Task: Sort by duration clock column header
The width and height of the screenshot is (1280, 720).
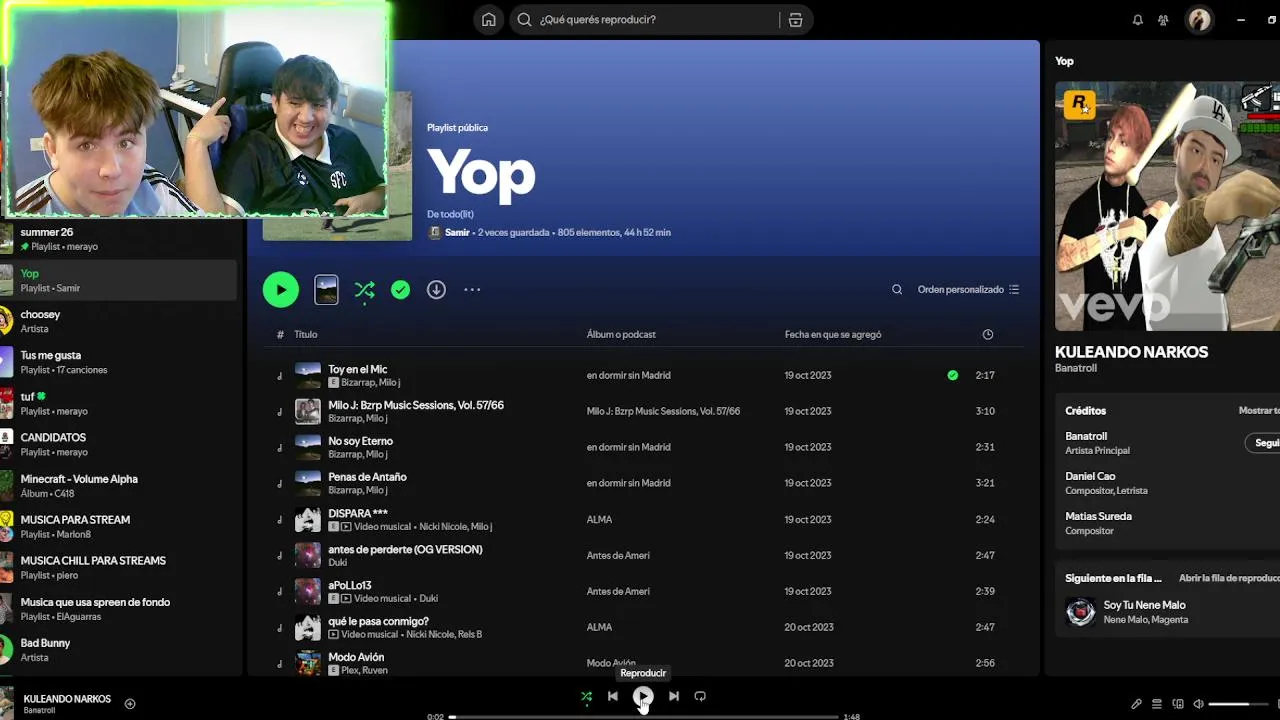Action: (988, 334)
